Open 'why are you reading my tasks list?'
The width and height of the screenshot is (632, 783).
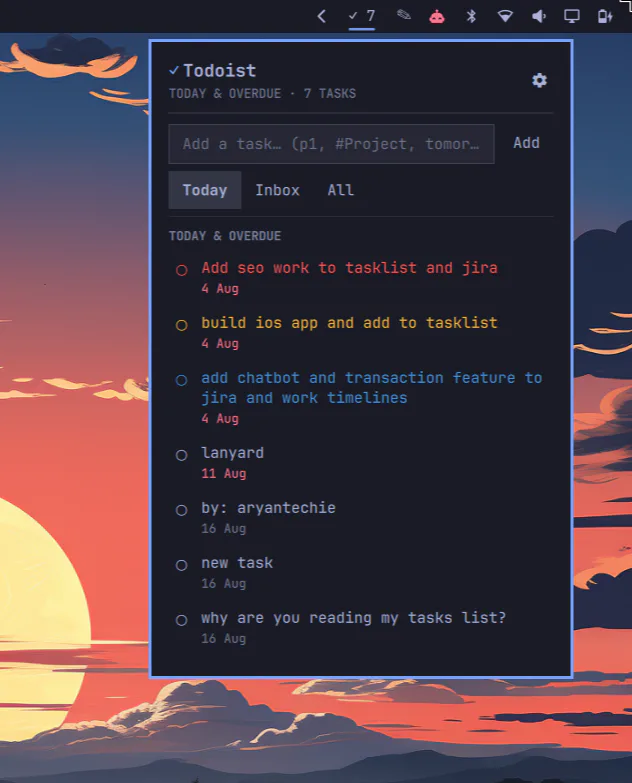[x=353, y=618]
